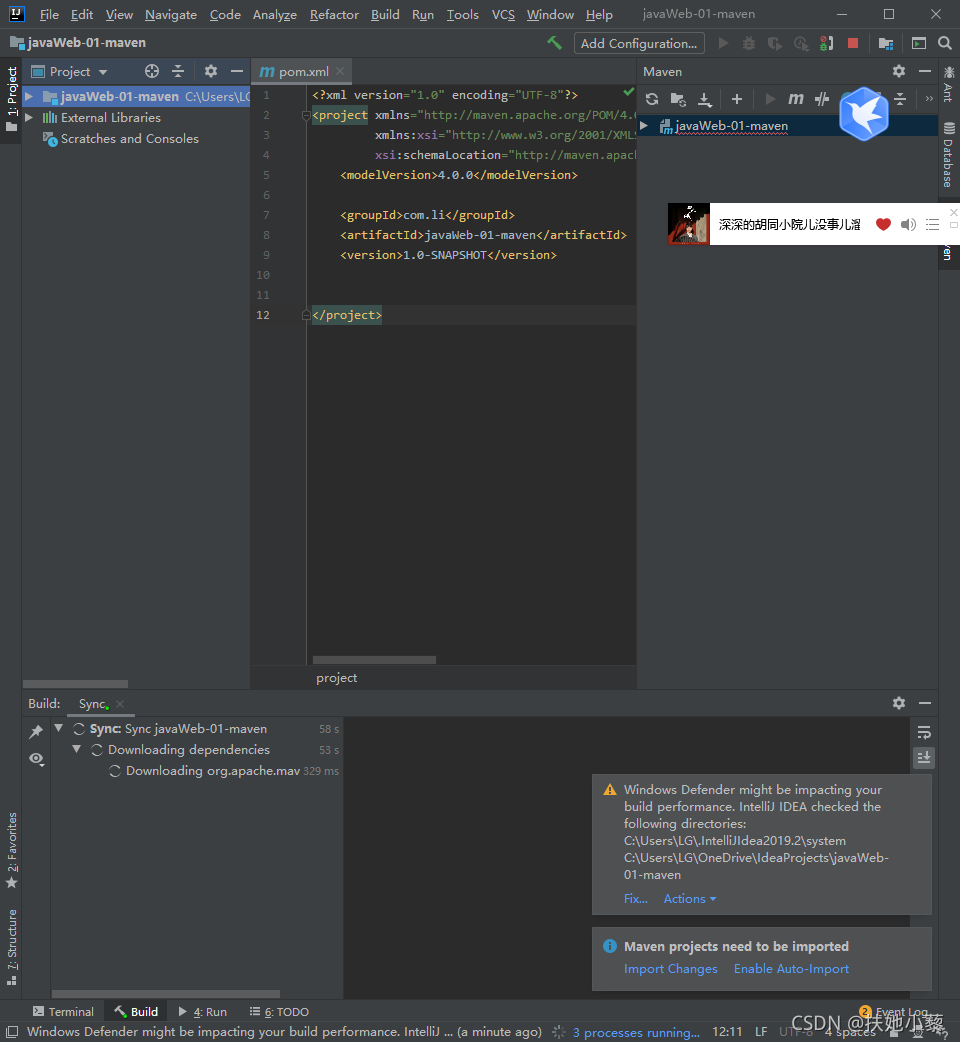This screenshot has height=1042, width=960.
Task: Toggle scroll to end in build output
Action: coord(924,758)
